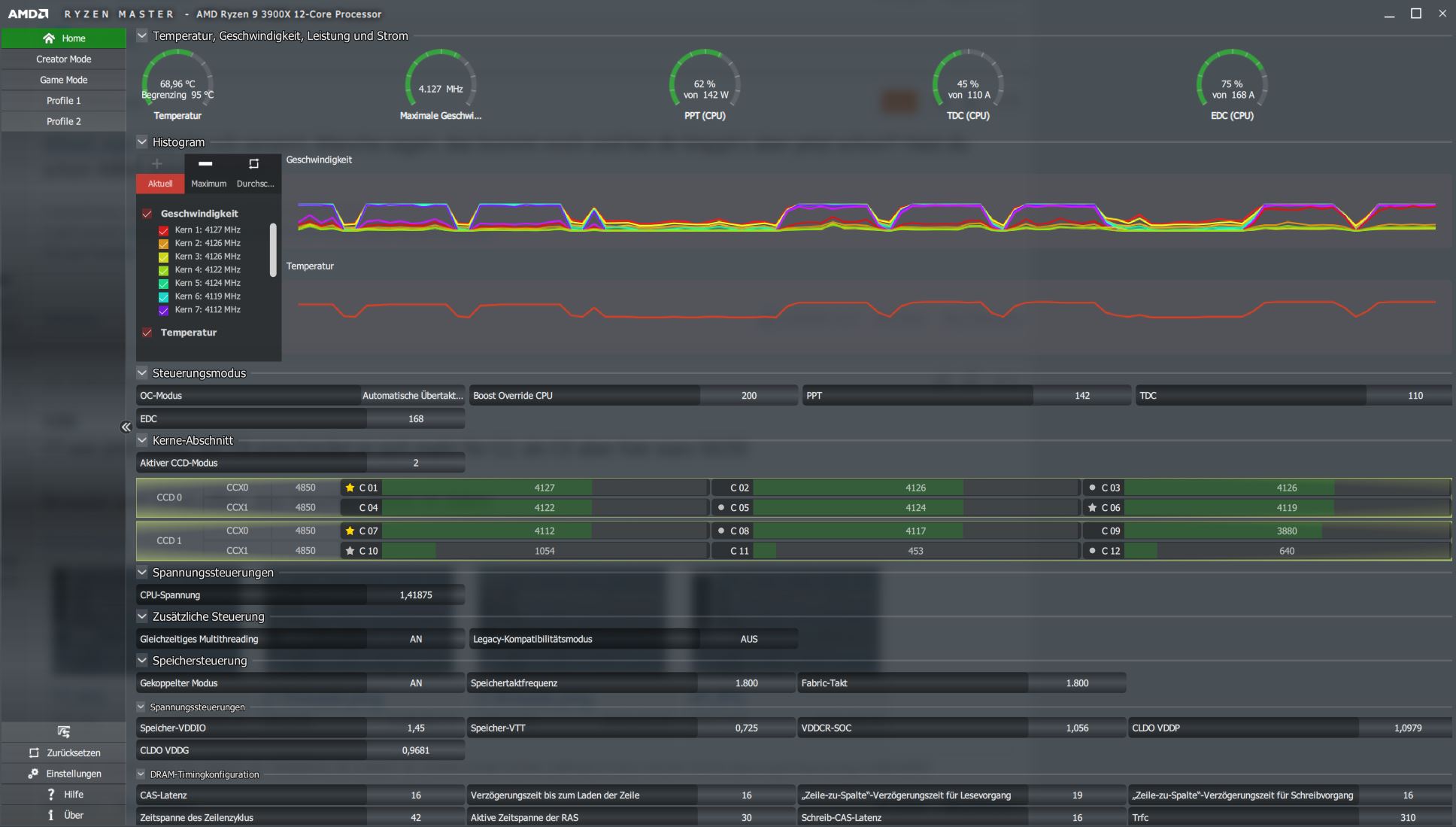Screen dimensions: 1456x827
Task: Collapse the Histogram section
Action: point(142,141)
